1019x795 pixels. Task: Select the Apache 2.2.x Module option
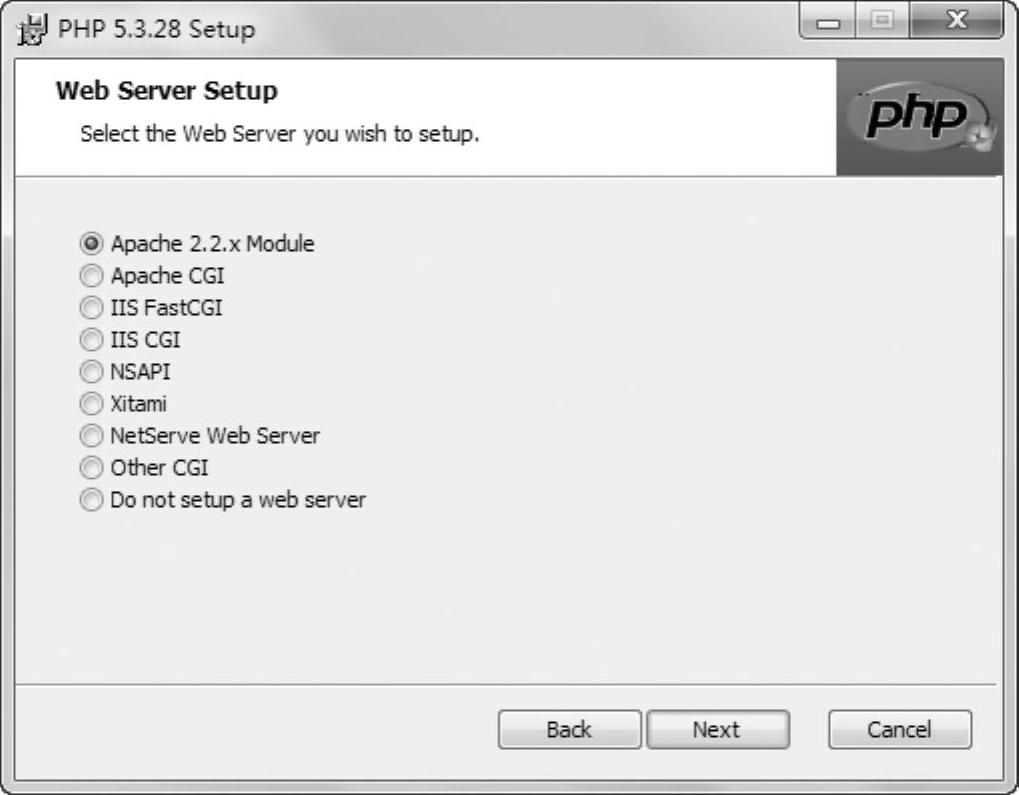click(91, 243)
